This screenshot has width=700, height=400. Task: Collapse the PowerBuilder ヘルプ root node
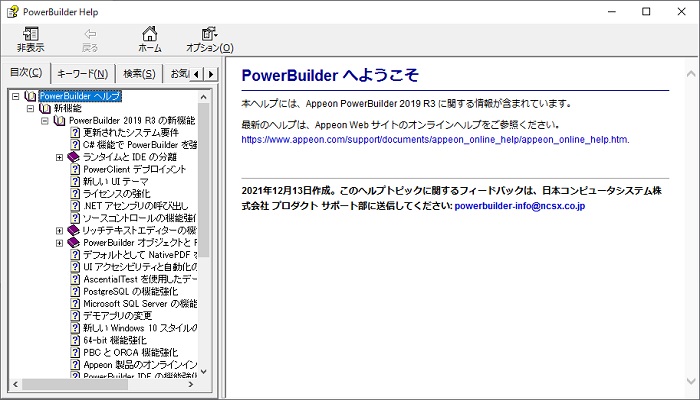[x=16, y=96]
